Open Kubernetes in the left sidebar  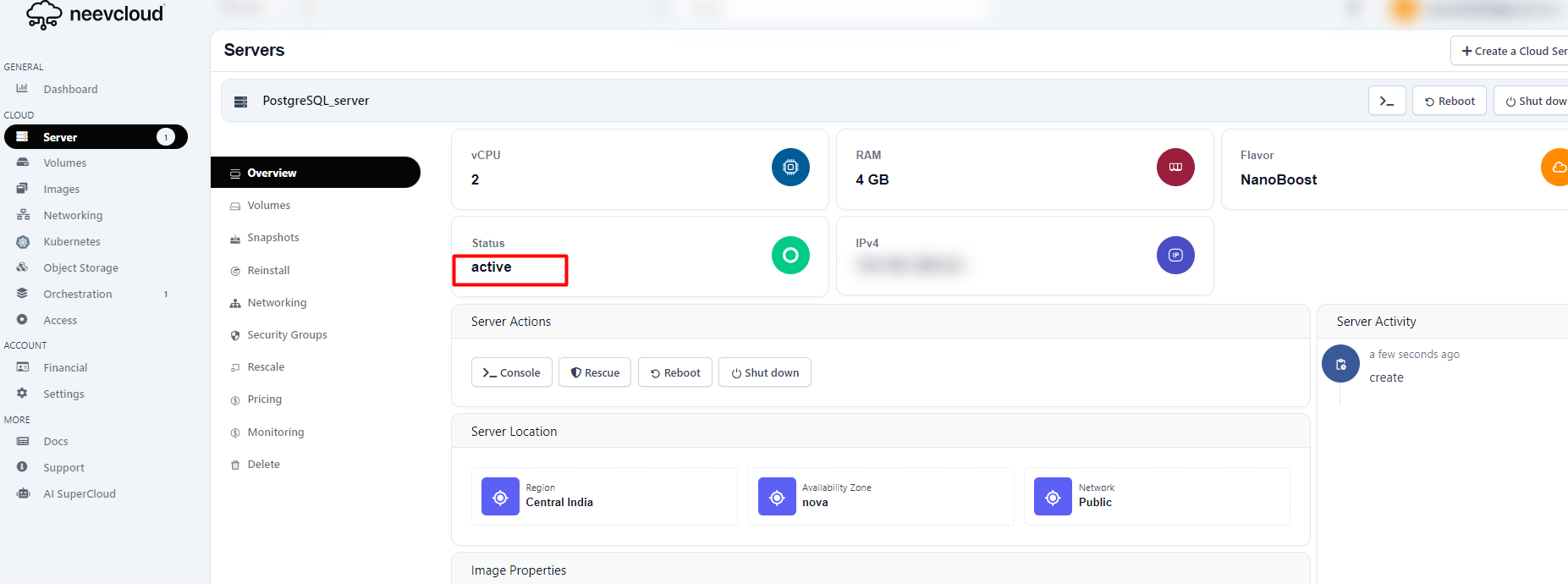click(72, 242)
